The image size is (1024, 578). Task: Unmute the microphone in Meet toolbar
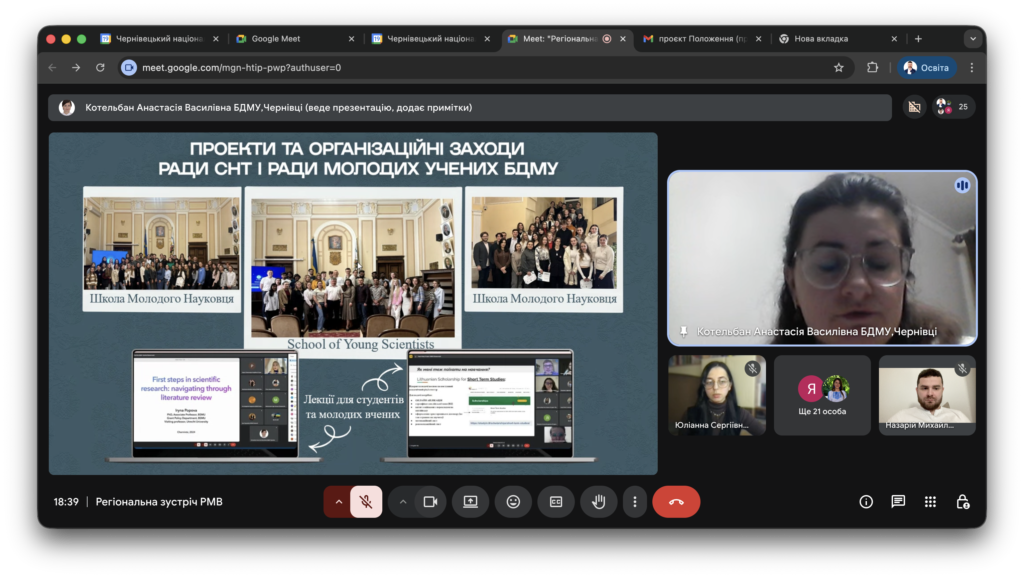click(x=366, y=502)
